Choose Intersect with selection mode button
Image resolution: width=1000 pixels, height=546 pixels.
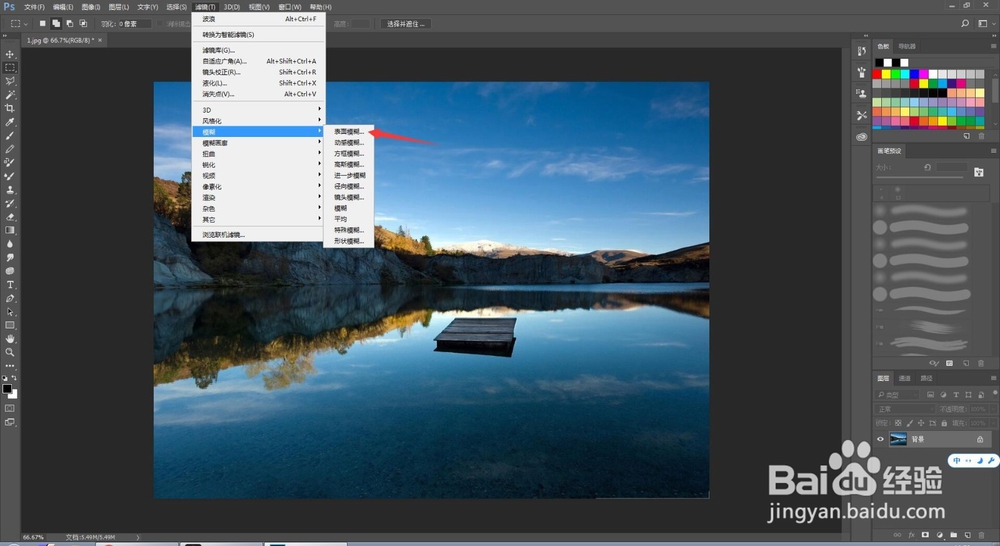click(x=83, y=24)
